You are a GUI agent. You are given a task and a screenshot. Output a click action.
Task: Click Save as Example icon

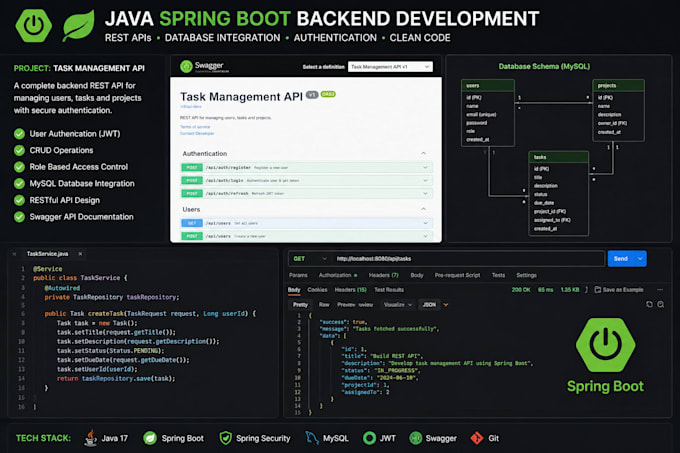point(598,290)
